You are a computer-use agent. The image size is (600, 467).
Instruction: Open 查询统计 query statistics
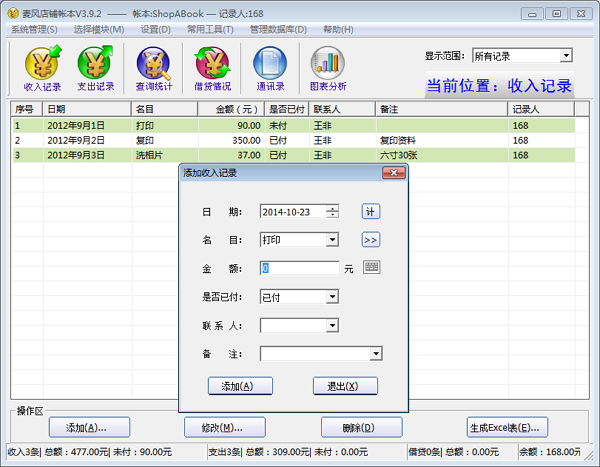click(154, 69)
